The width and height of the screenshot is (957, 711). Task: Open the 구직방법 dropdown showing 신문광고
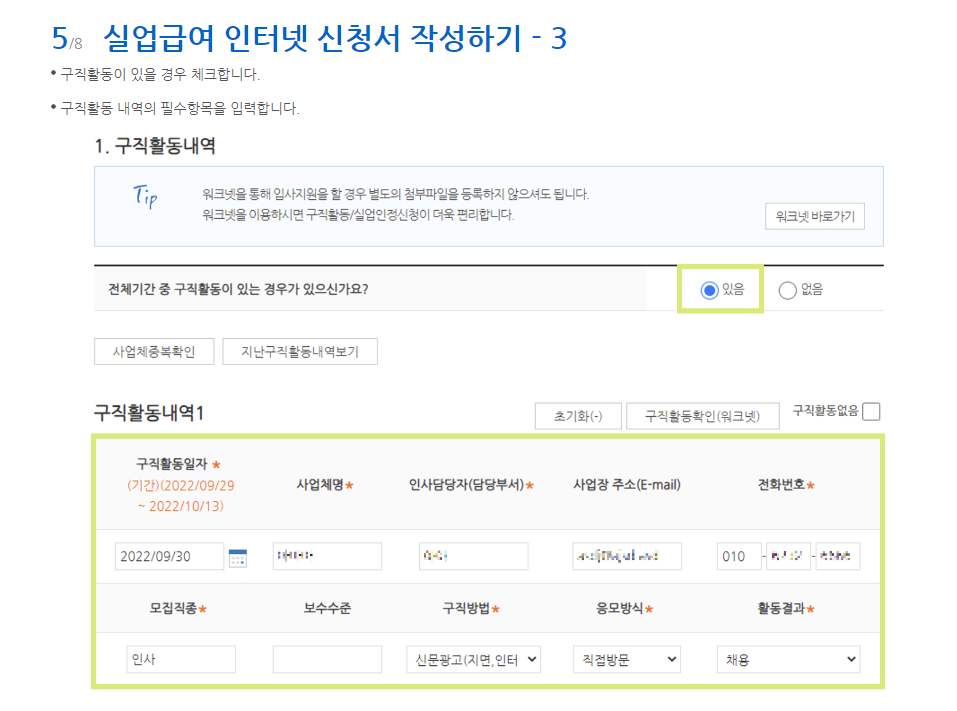[474, 659]
